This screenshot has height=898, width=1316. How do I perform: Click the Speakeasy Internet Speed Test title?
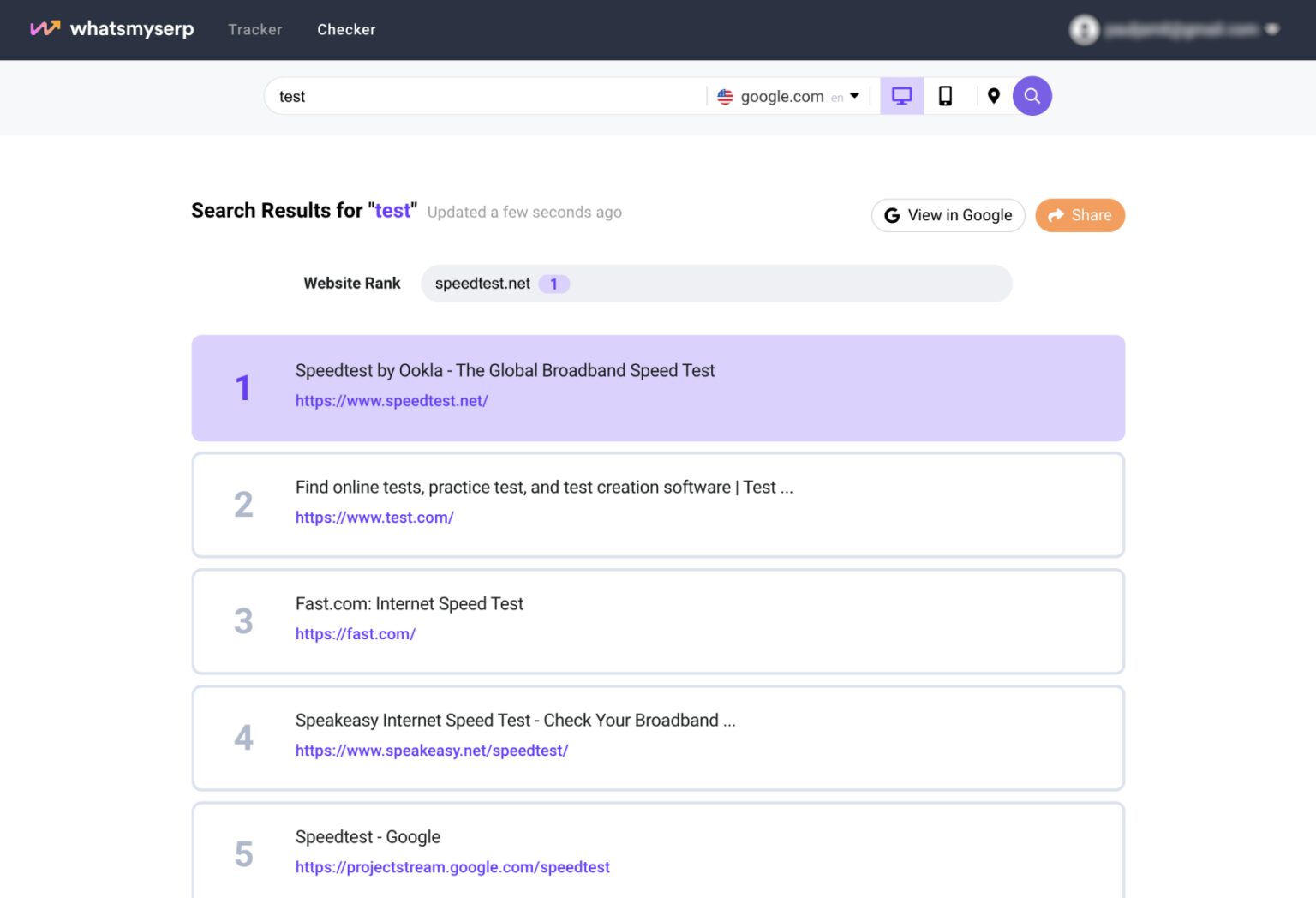point(515,720)
